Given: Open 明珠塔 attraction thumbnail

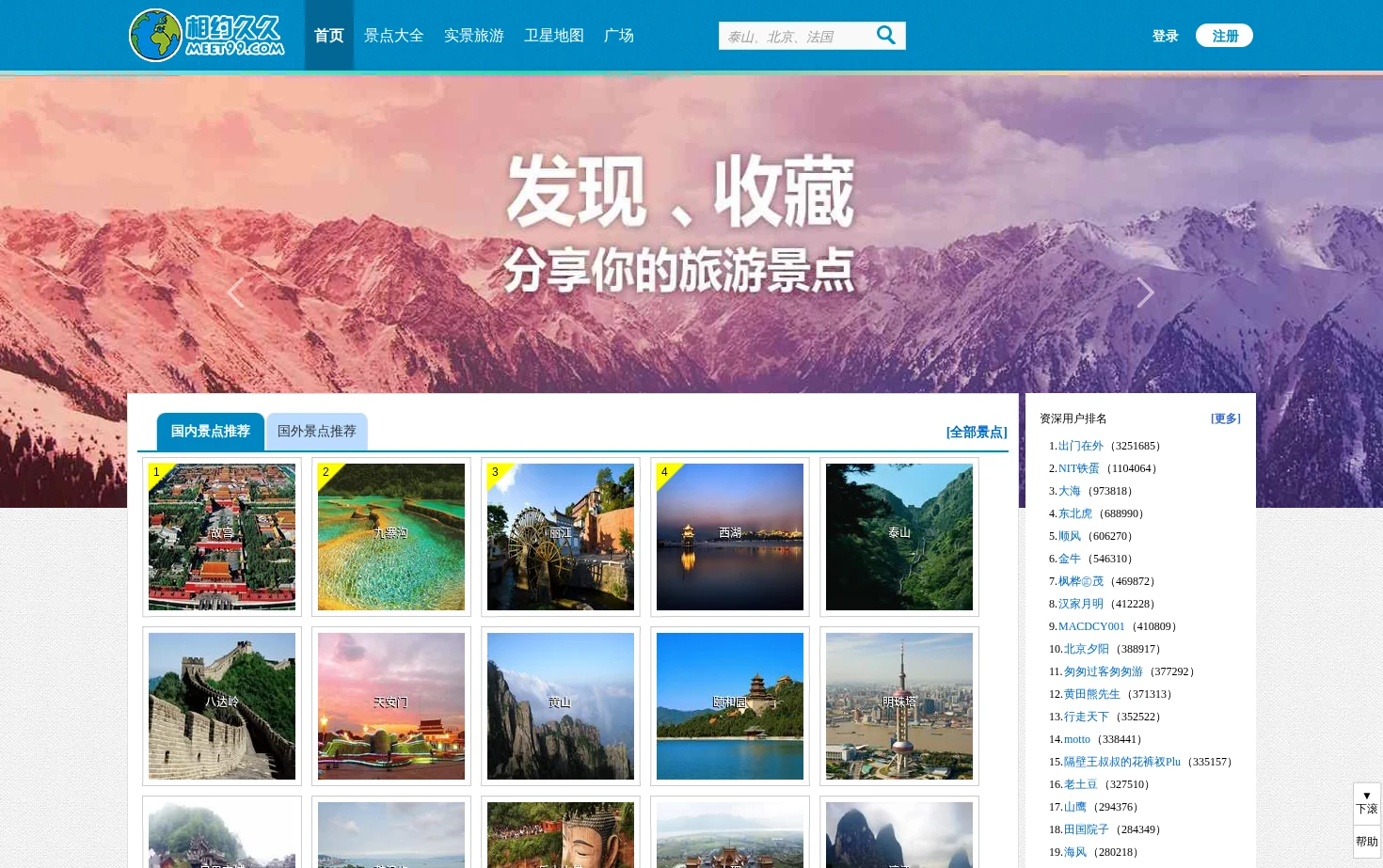Looking at the screenshot, I should [x=899, y=706].
